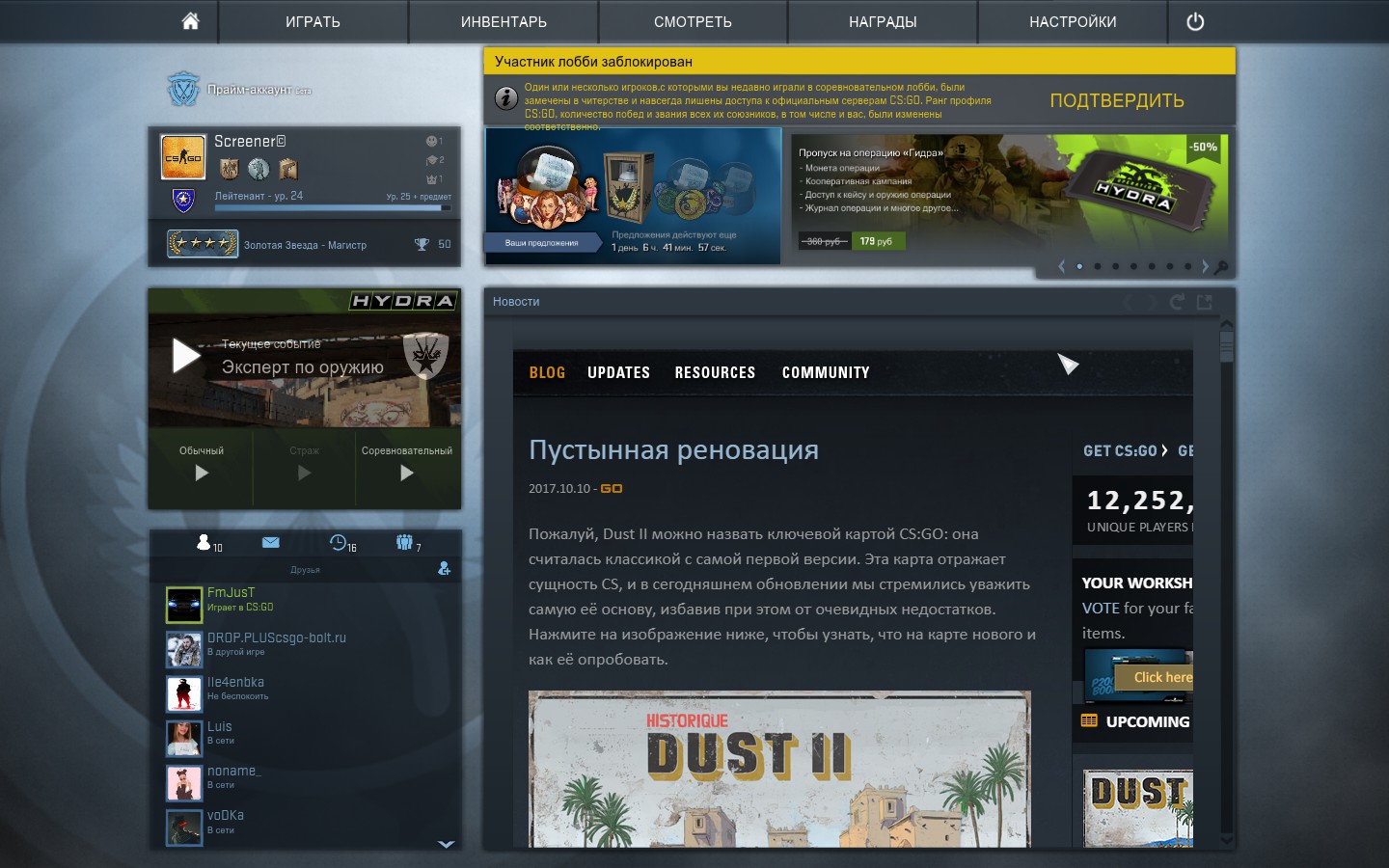Click the workshop Click here button
Viewport: 1389px width, 868px height.
tap(1155, 677)
